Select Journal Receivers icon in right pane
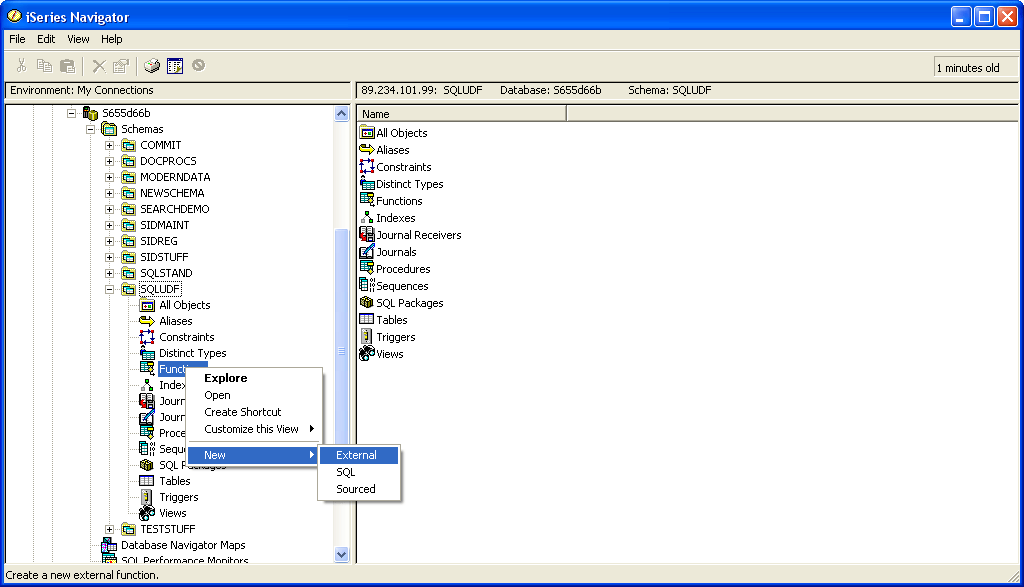The height and width of the screenshot is (587, 1024). [367, 234]
